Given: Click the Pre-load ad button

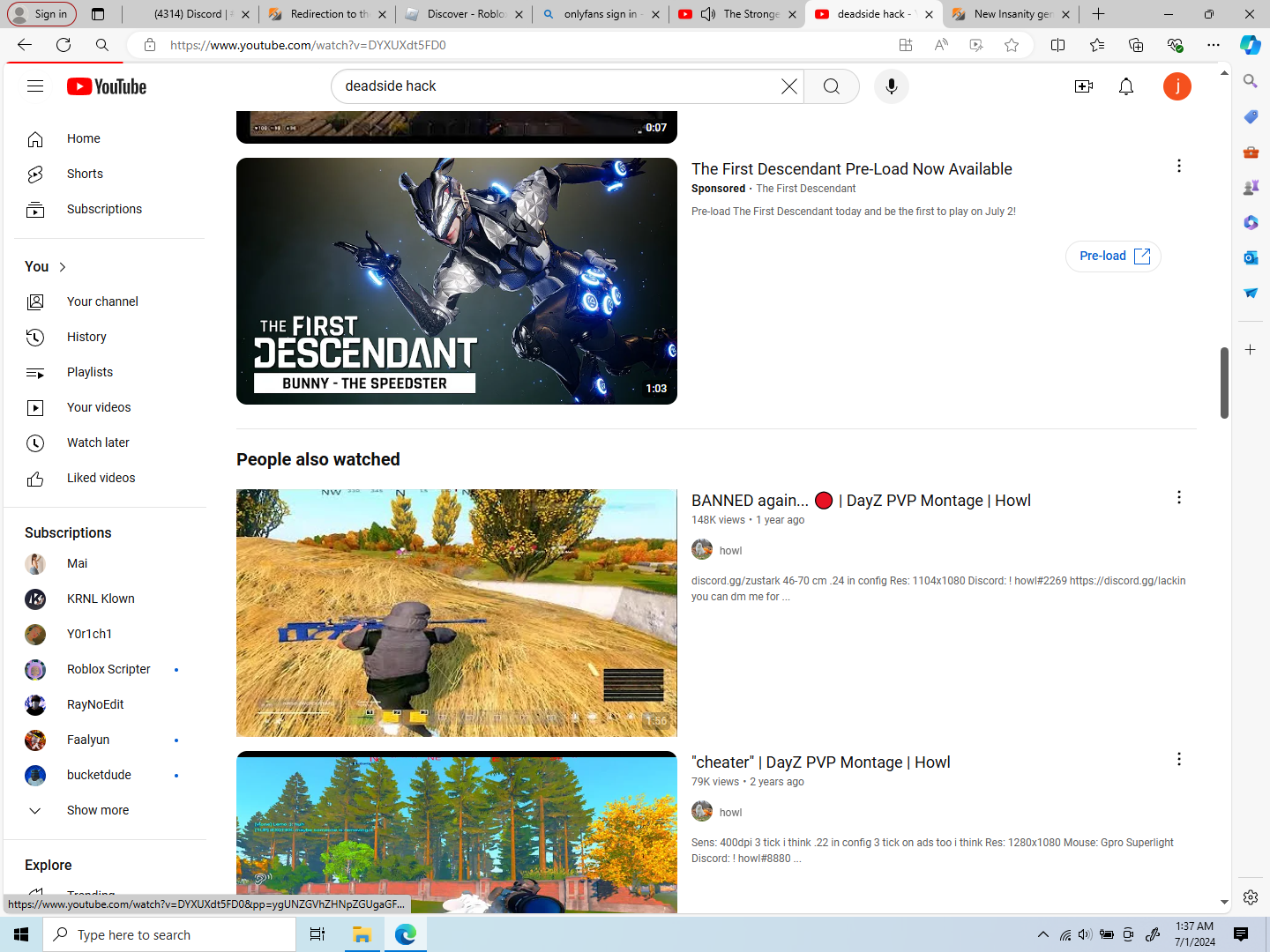Looking at the screenshot, I should tap(1113, 256).
